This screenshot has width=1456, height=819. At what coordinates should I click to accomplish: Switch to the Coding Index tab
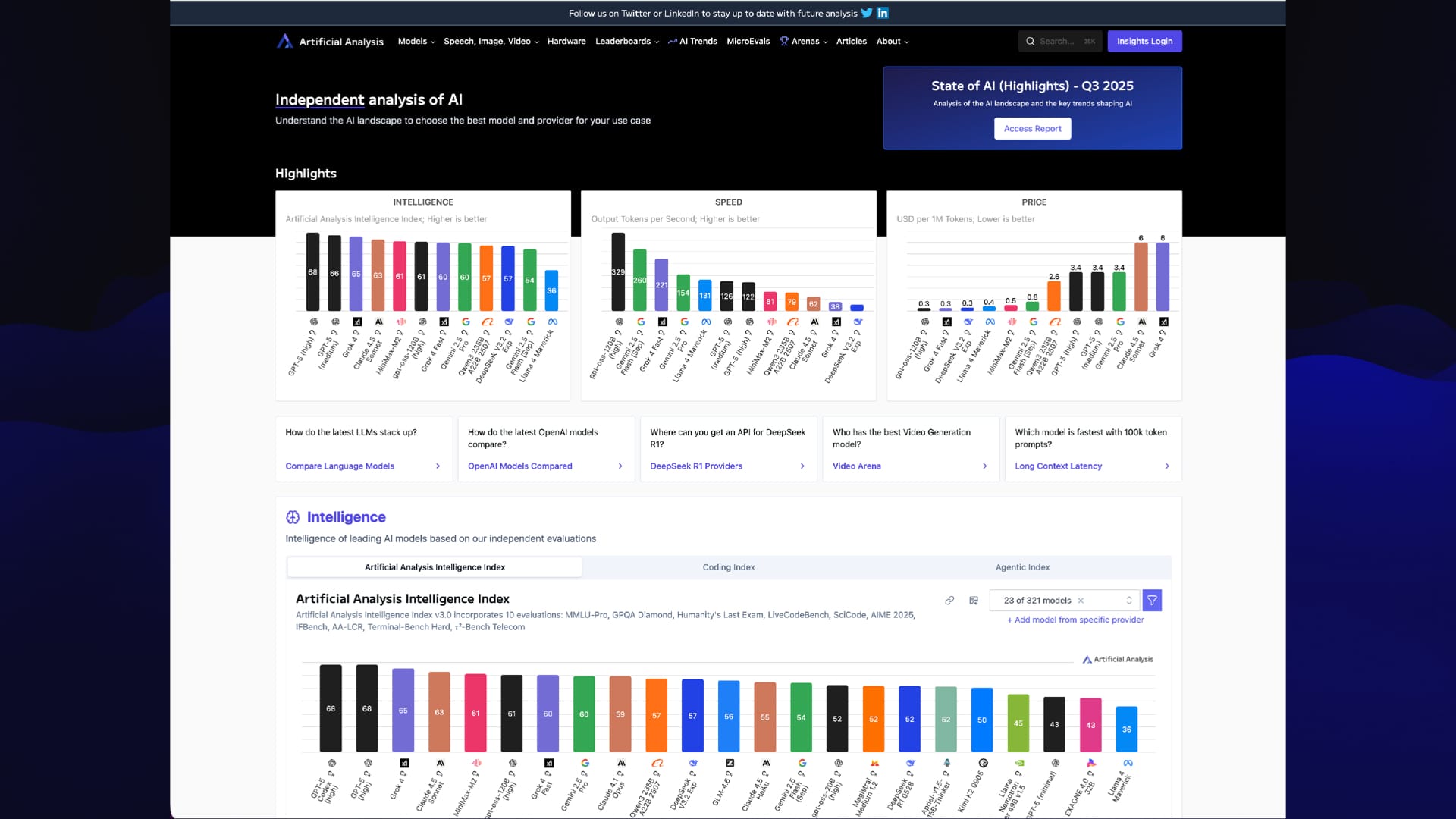coord(728,567)
